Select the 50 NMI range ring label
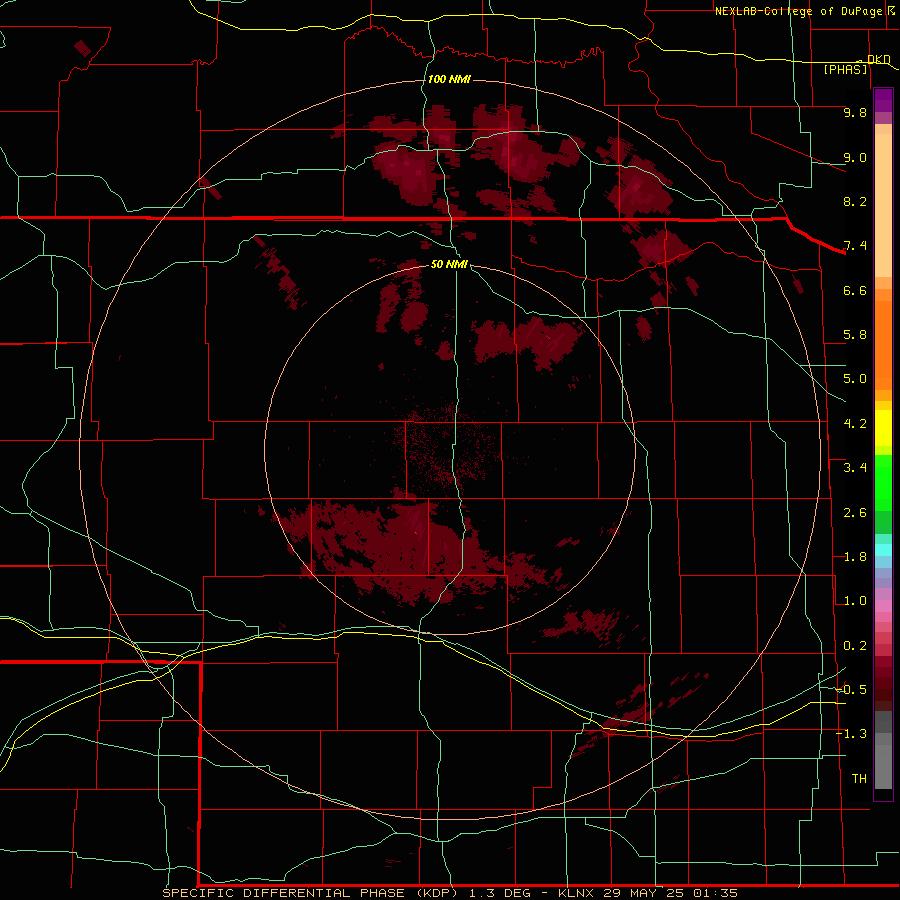Screen dimensions: 900x900 click(x=449, y=264)
